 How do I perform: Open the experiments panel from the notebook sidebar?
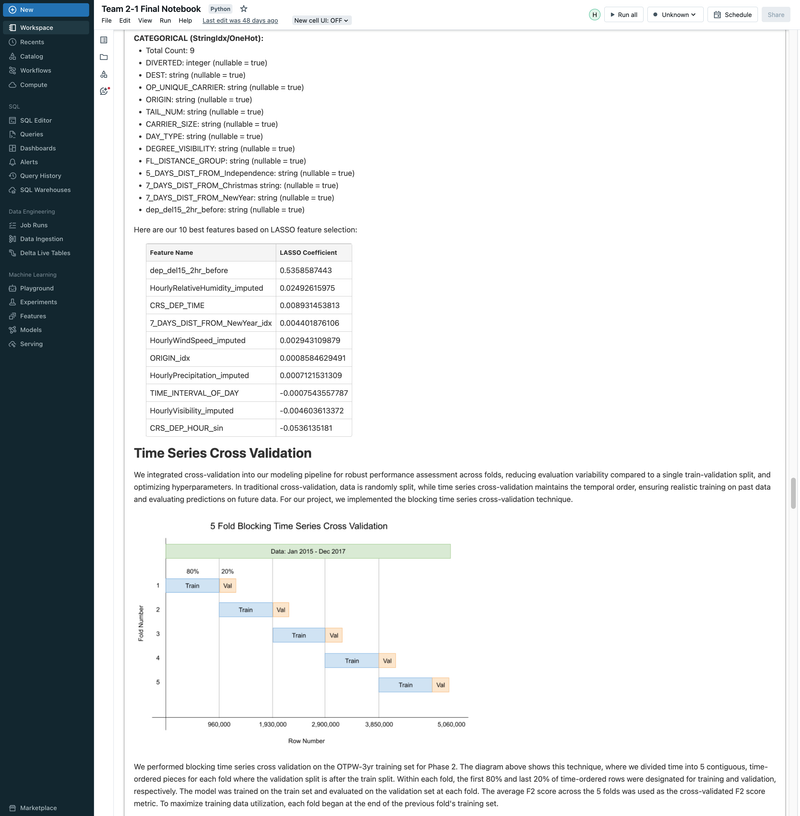(104, 73)
